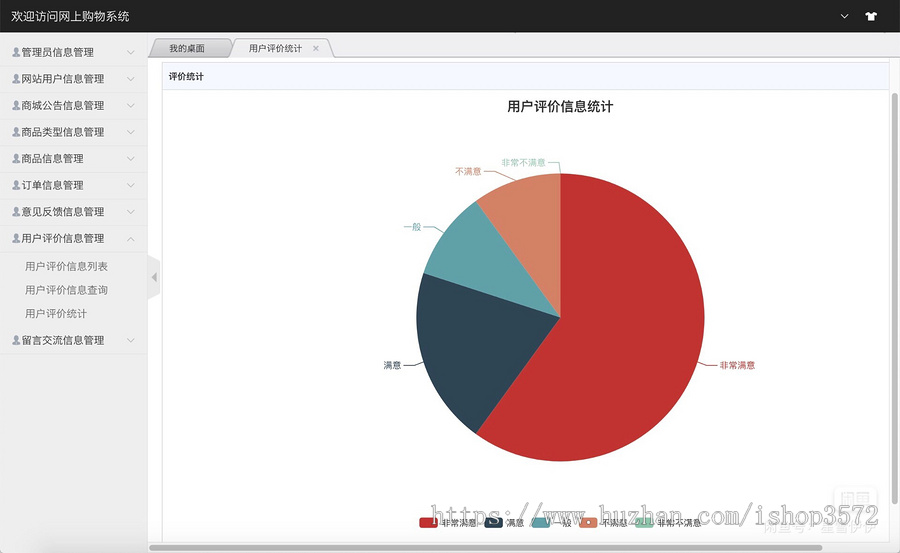This screenshot has width=900, height=553.
Task: Open the header dropdown arrow beside the shirt icon
Action: pos(844,16)
